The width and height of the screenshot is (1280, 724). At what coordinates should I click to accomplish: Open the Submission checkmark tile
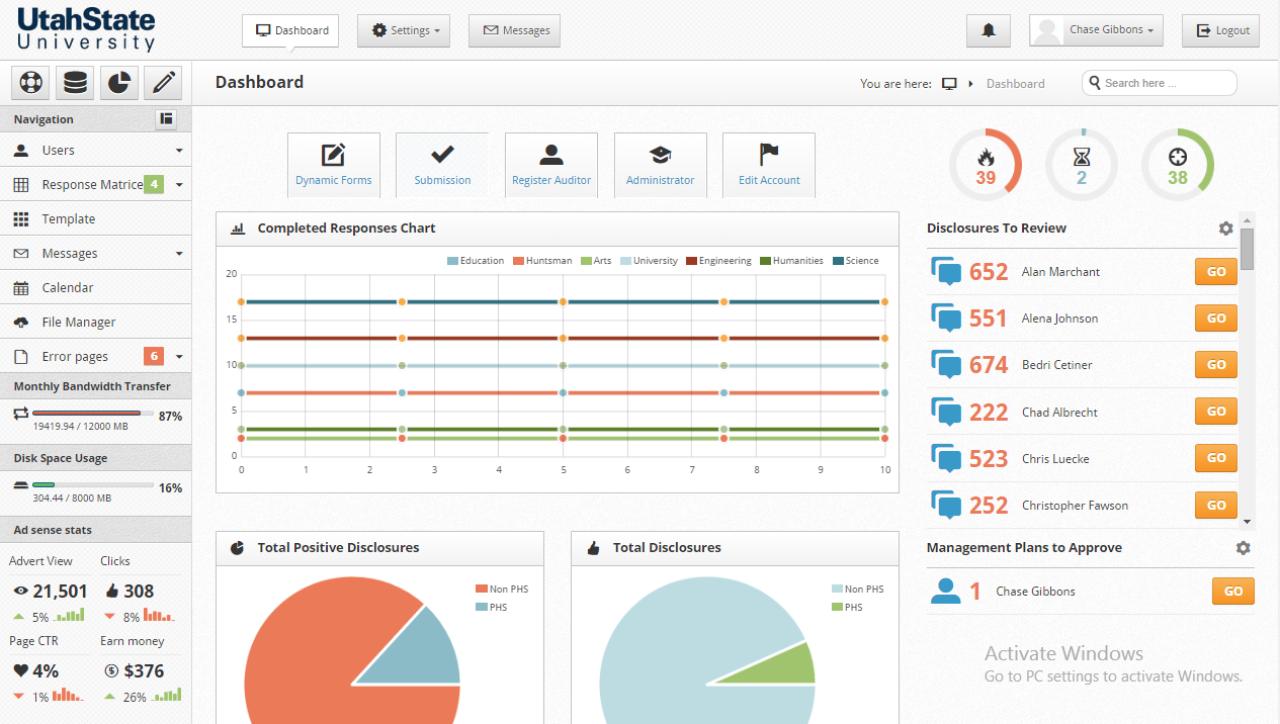pos(442,165)
